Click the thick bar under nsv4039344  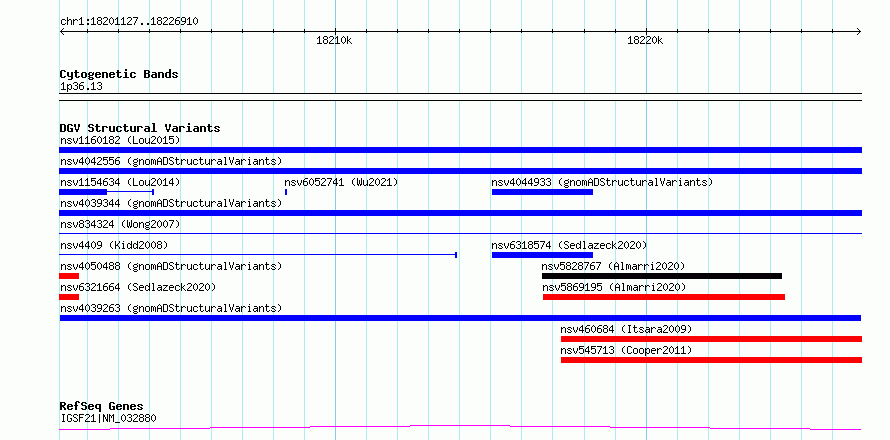[460, 213]
